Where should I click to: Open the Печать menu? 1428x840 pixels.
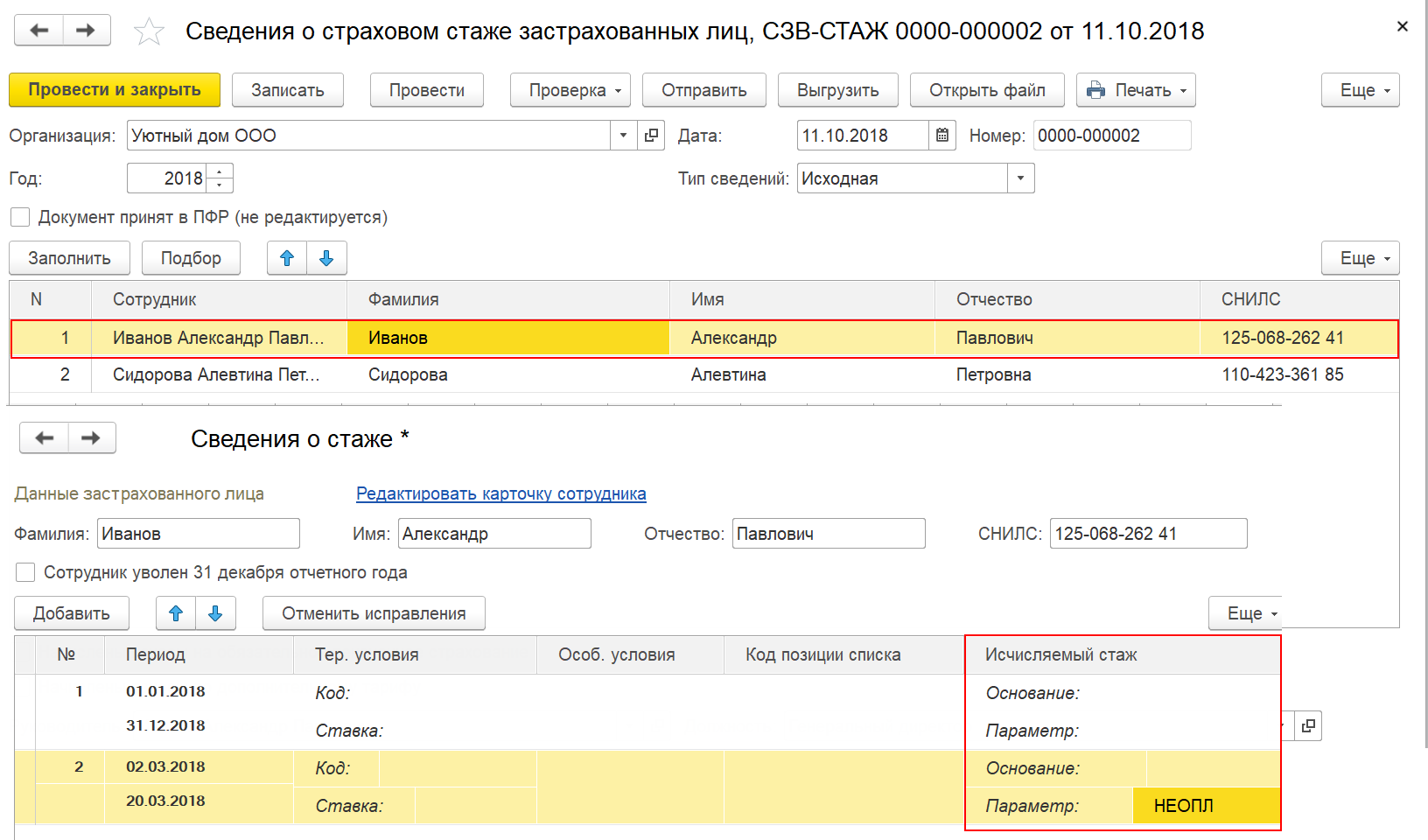(x=1136, y=90)
